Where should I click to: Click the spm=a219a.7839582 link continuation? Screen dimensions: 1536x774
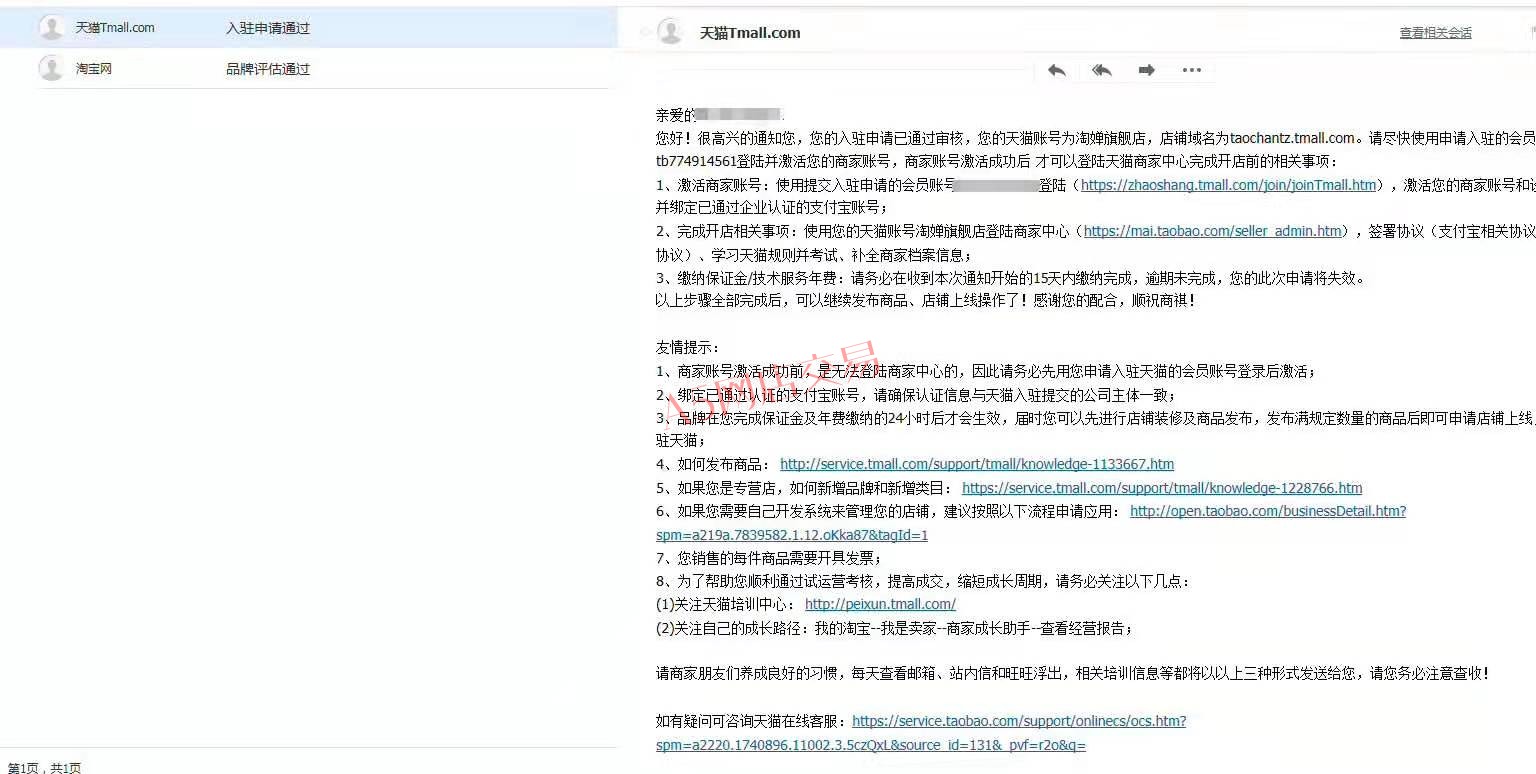[792, 535]
